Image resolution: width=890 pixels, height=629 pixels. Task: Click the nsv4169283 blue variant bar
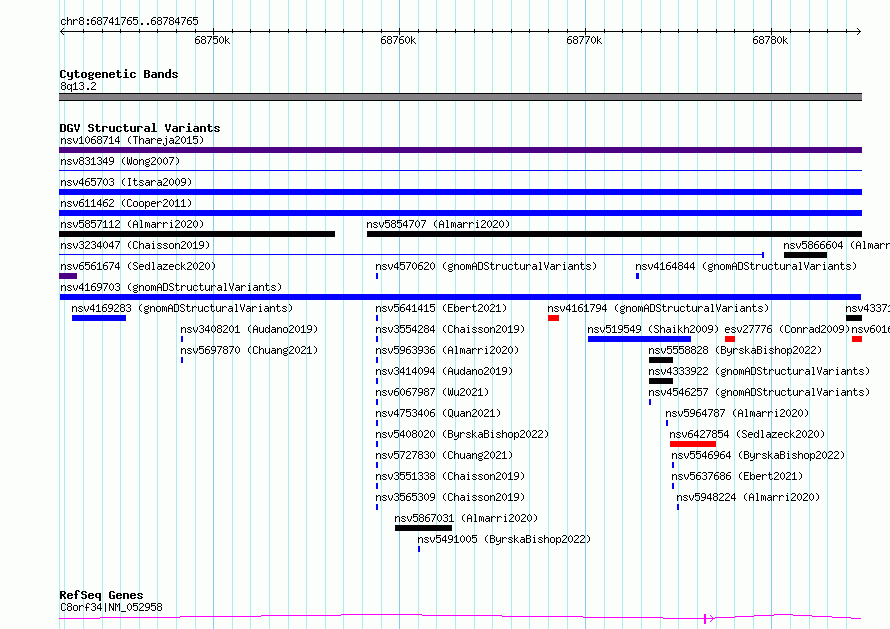pos(99,318)
